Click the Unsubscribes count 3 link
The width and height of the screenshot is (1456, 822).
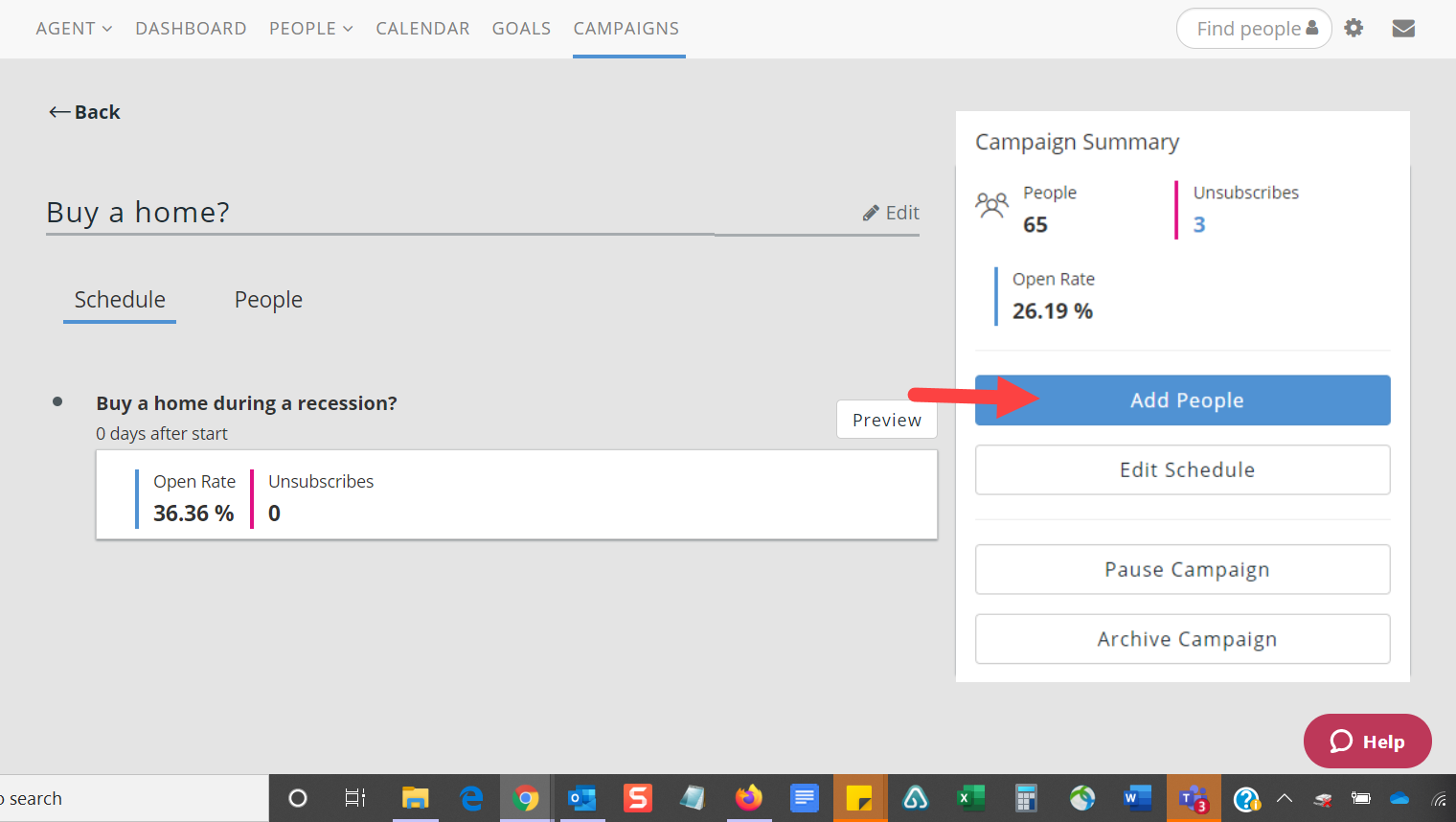[1198, 225]
